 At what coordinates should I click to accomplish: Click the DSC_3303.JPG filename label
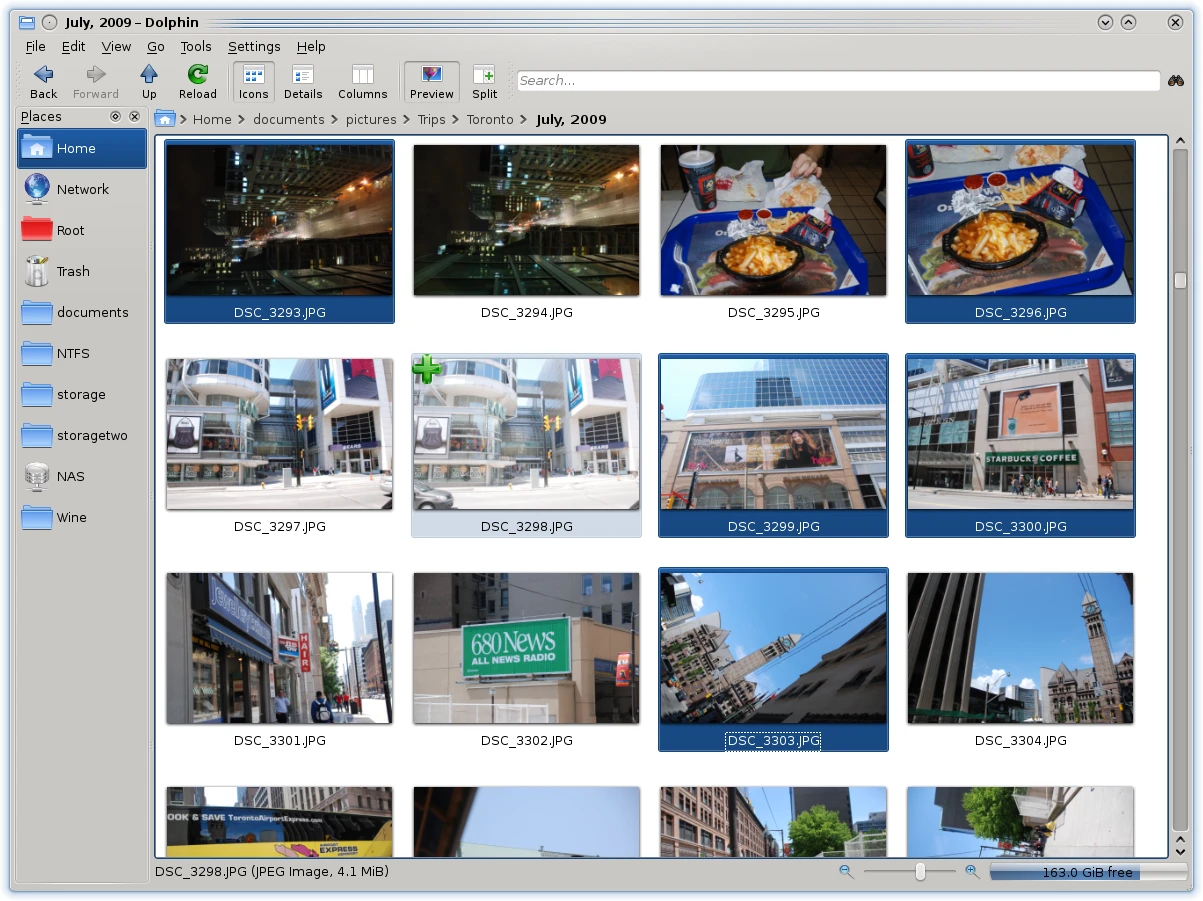[x=773, y=741]
